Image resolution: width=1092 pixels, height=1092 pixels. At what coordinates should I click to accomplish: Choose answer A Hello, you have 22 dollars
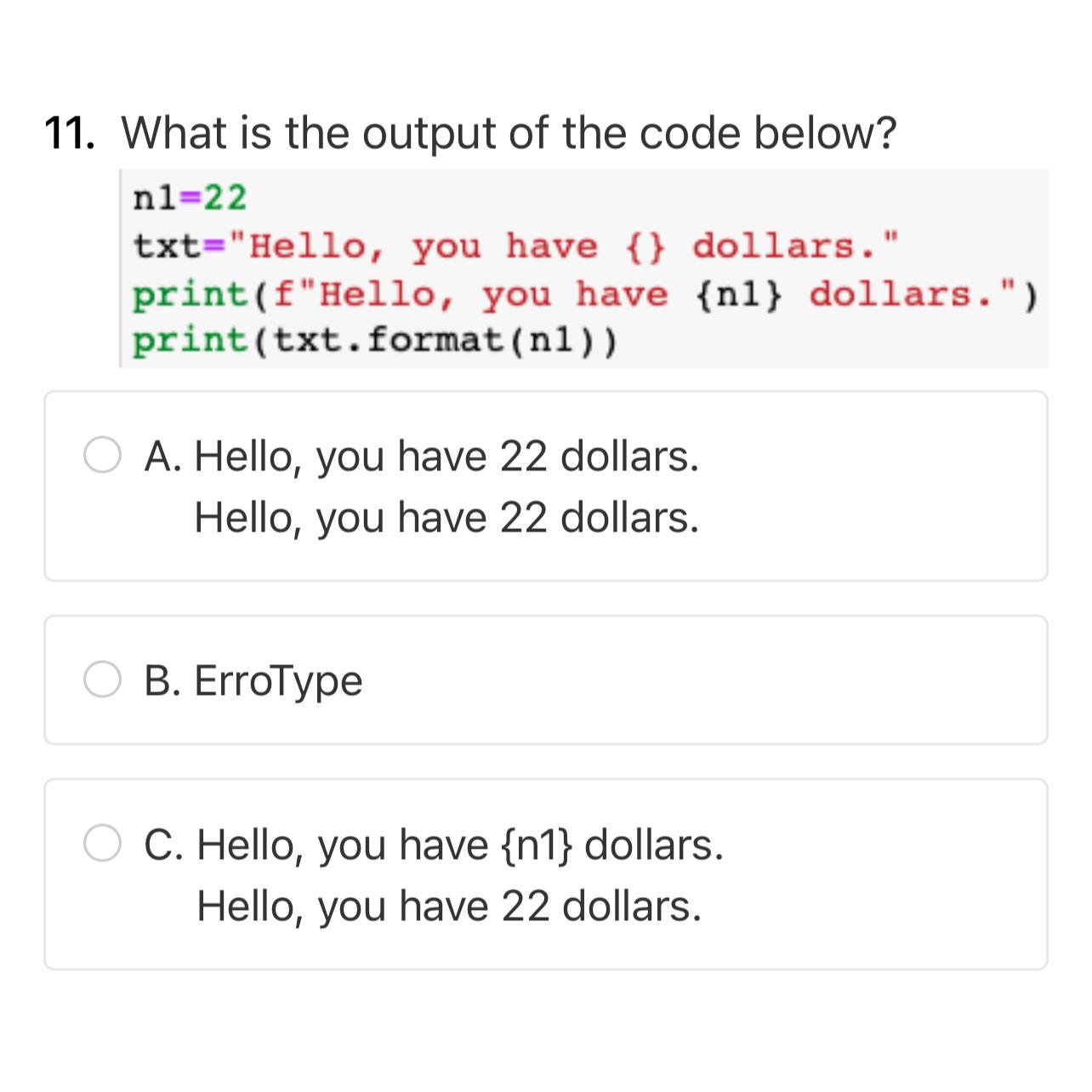coord(425,457)
